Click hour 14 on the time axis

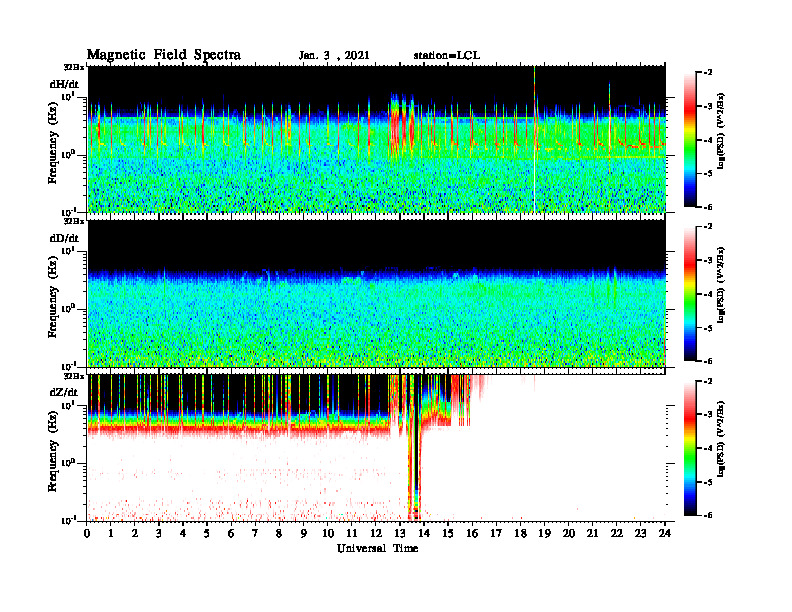pyautogui.click(x=424, y=533)
